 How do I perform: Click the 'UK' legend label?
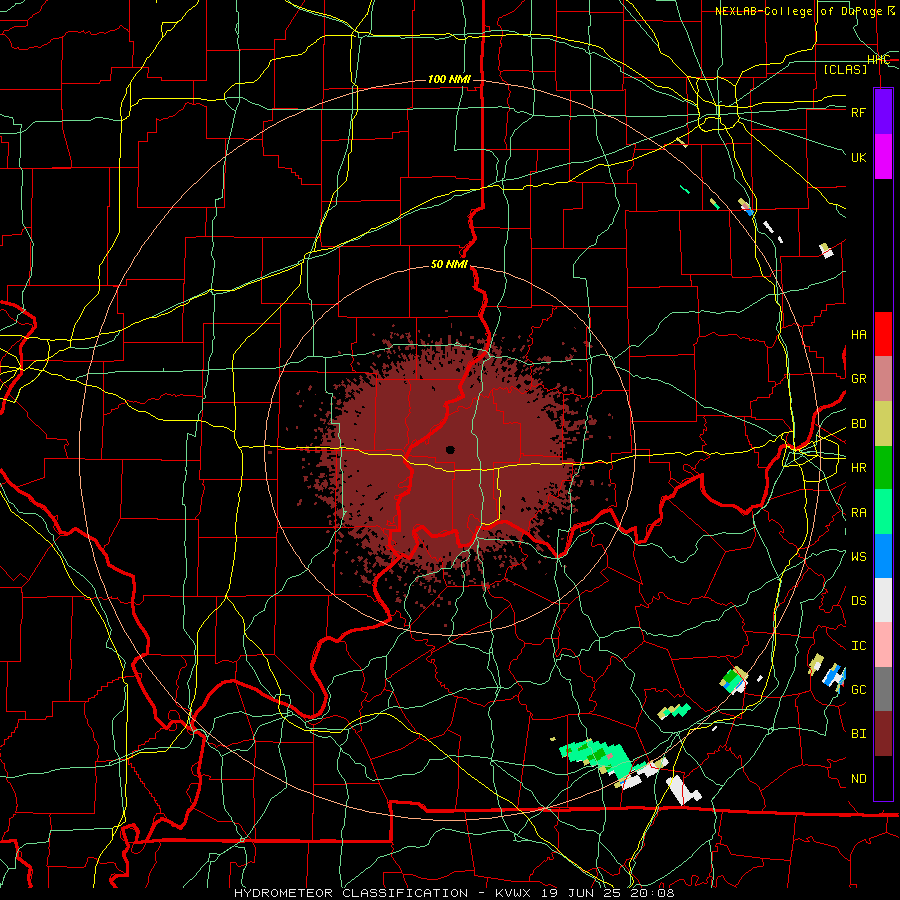click(x=858, y=157)
